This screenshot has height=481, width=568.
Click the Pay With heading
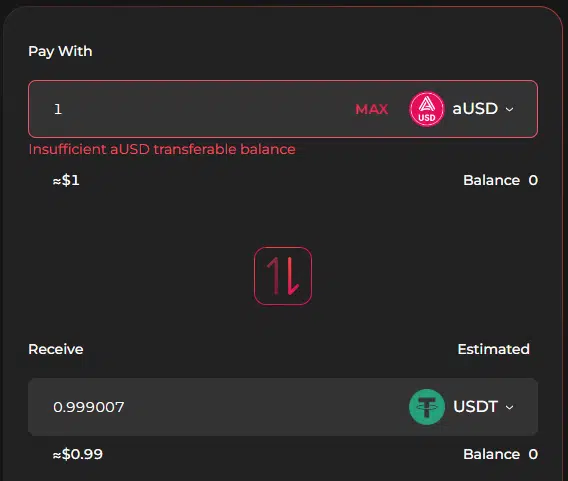click(x=60, y=51)
